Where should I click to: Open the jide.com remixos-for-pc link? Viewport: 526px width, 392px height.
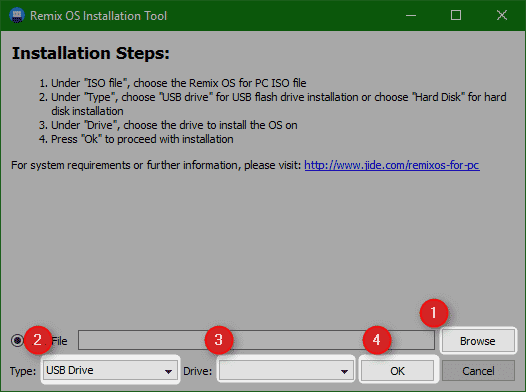392,165
